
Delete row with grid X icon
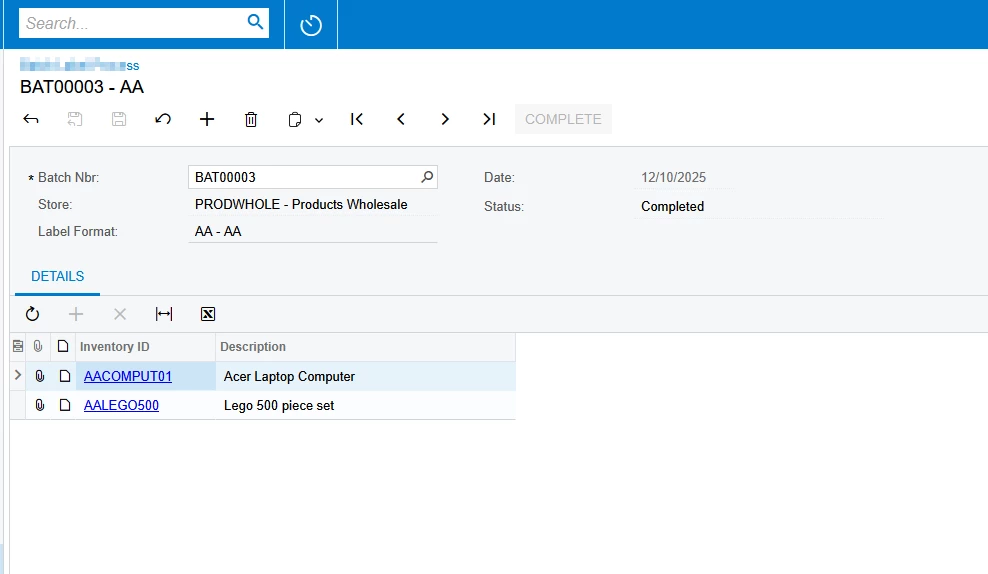coord(120,314)
